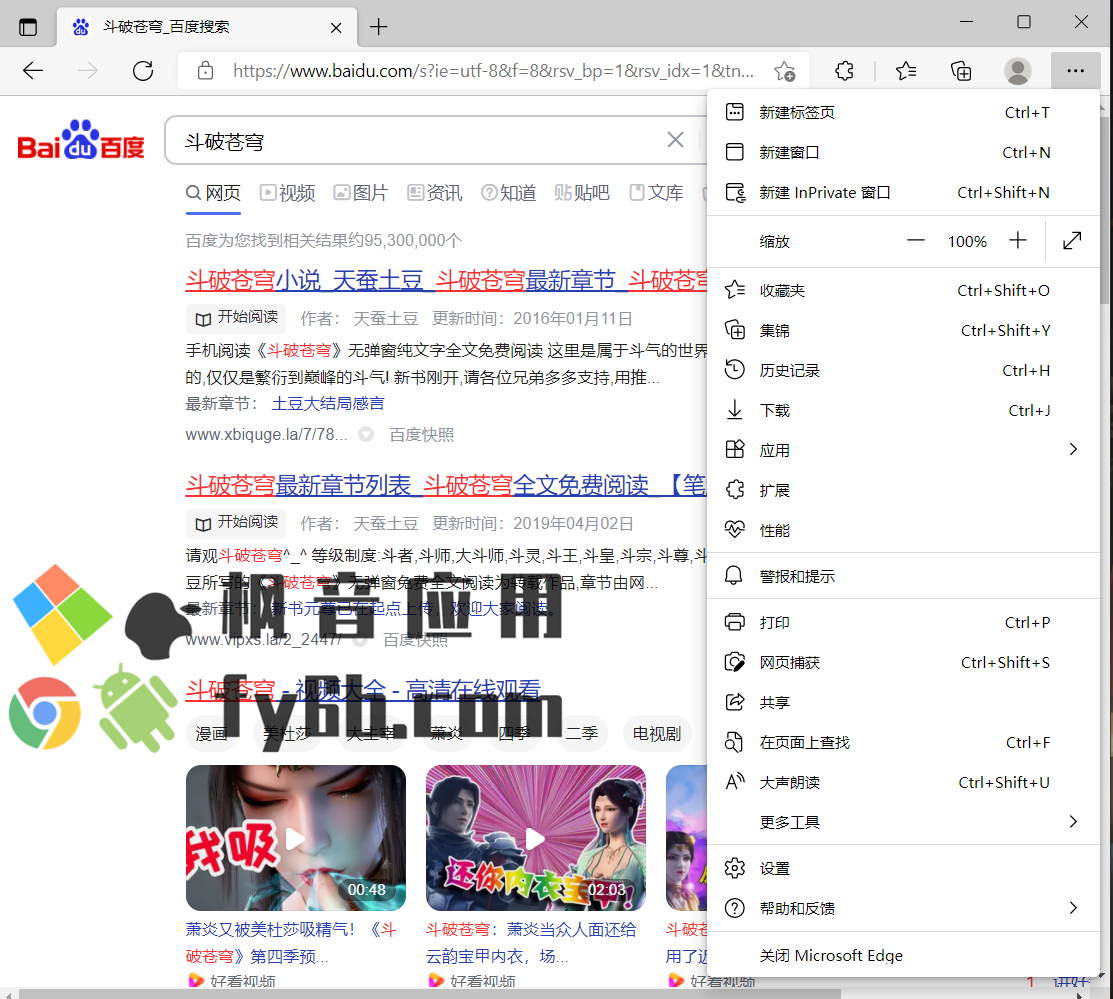This screenshot has height=999, width=1113.
Task: Expand the 更多工具 submenu
Action: pos(903,822)
